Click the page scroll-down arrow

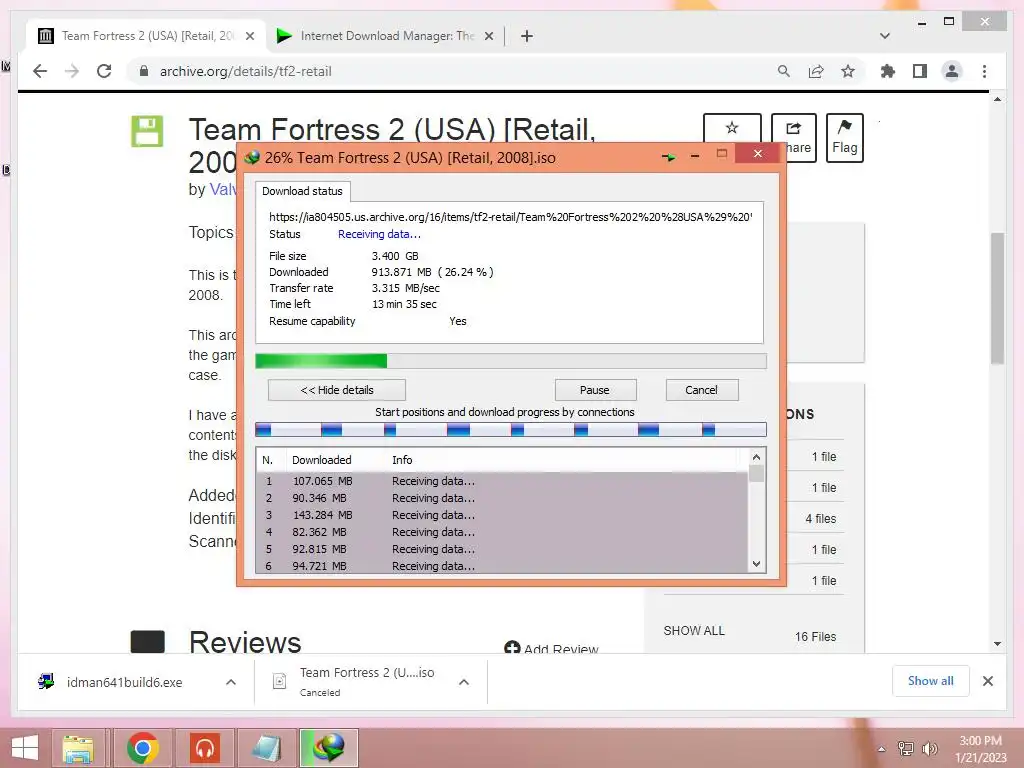997,644
